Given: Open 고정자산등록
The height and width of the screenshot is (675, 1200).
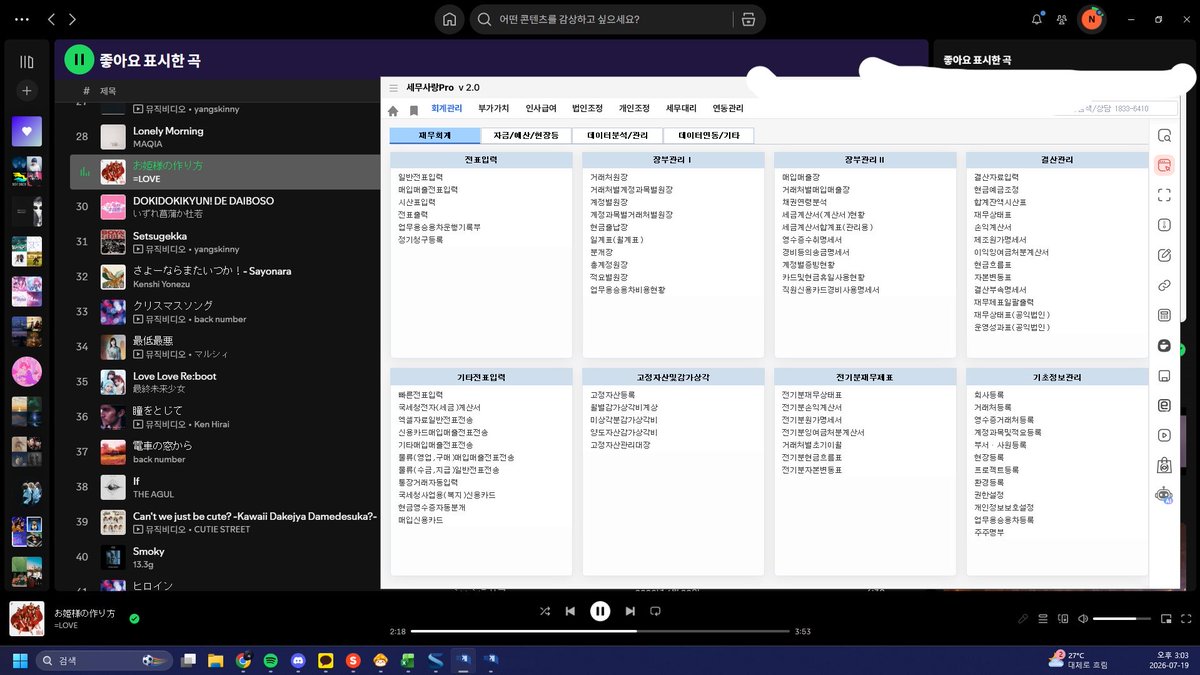Looking at the screenshot, I should tap(613, 395).
